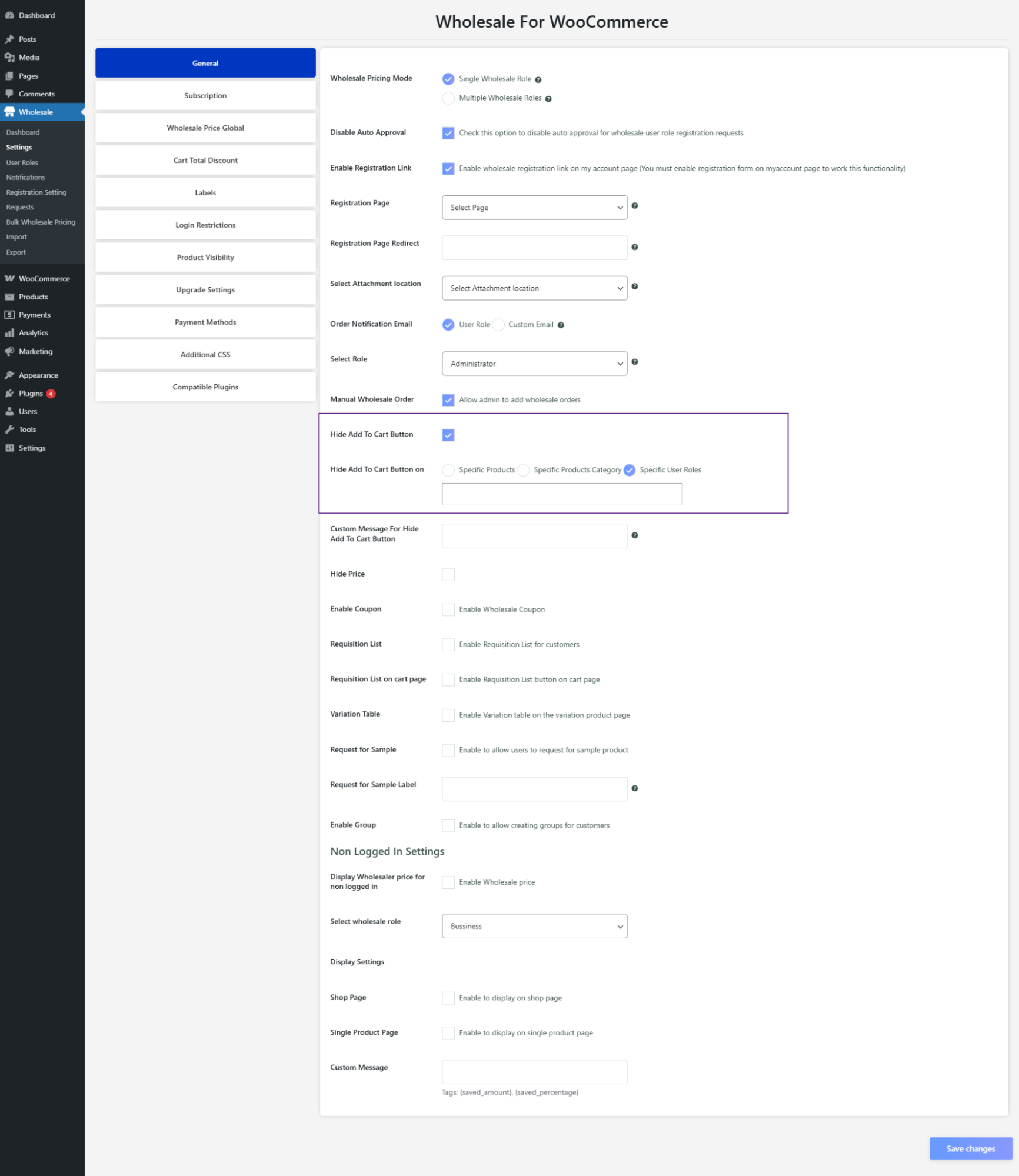This screenshot has width=1019, height=1176.
Task: Click the Users person icon
Action: click(x=9, y=412)
